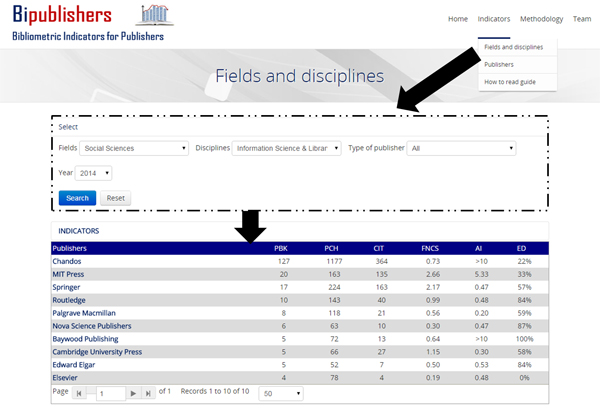
Task: Open the Chandos publisher link
Action: [67, 261]
